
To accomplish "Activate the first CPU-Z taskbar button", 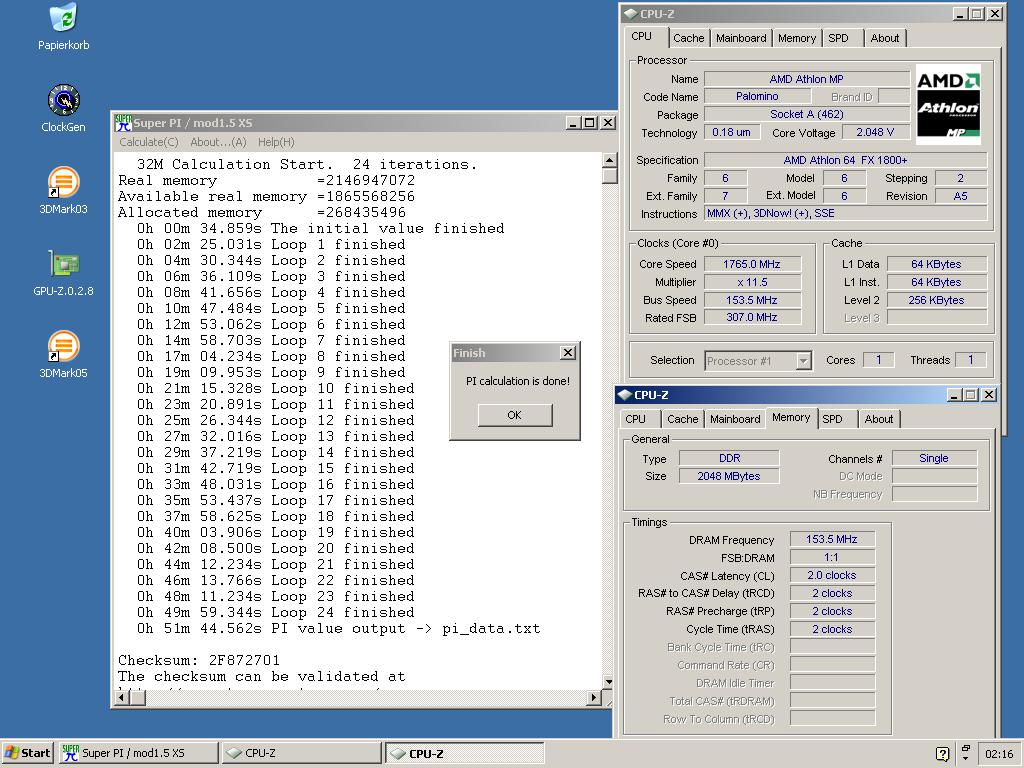I will [301, 753].
